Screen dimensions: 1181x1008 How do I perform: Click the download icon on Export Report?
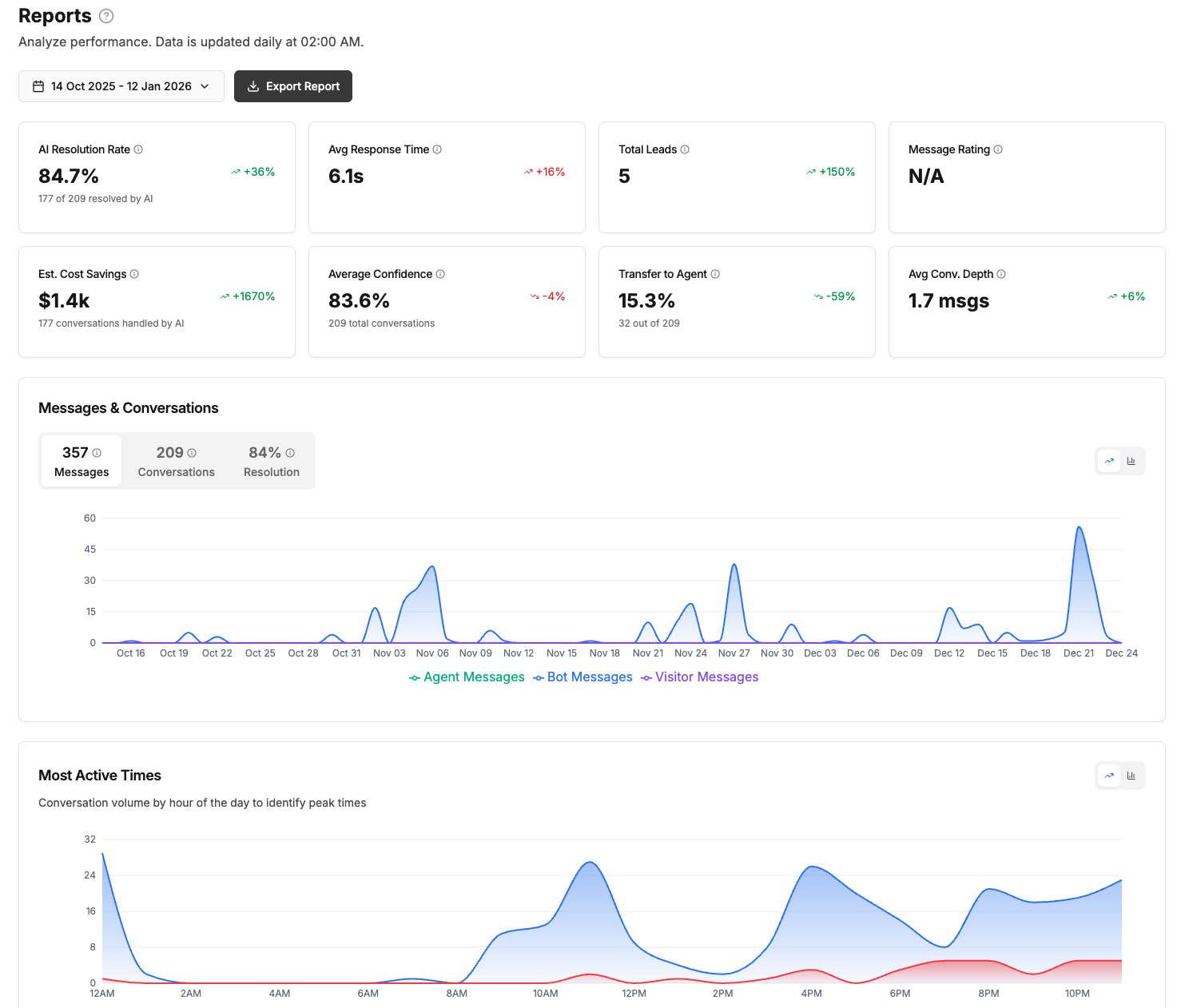click(253, 85)
